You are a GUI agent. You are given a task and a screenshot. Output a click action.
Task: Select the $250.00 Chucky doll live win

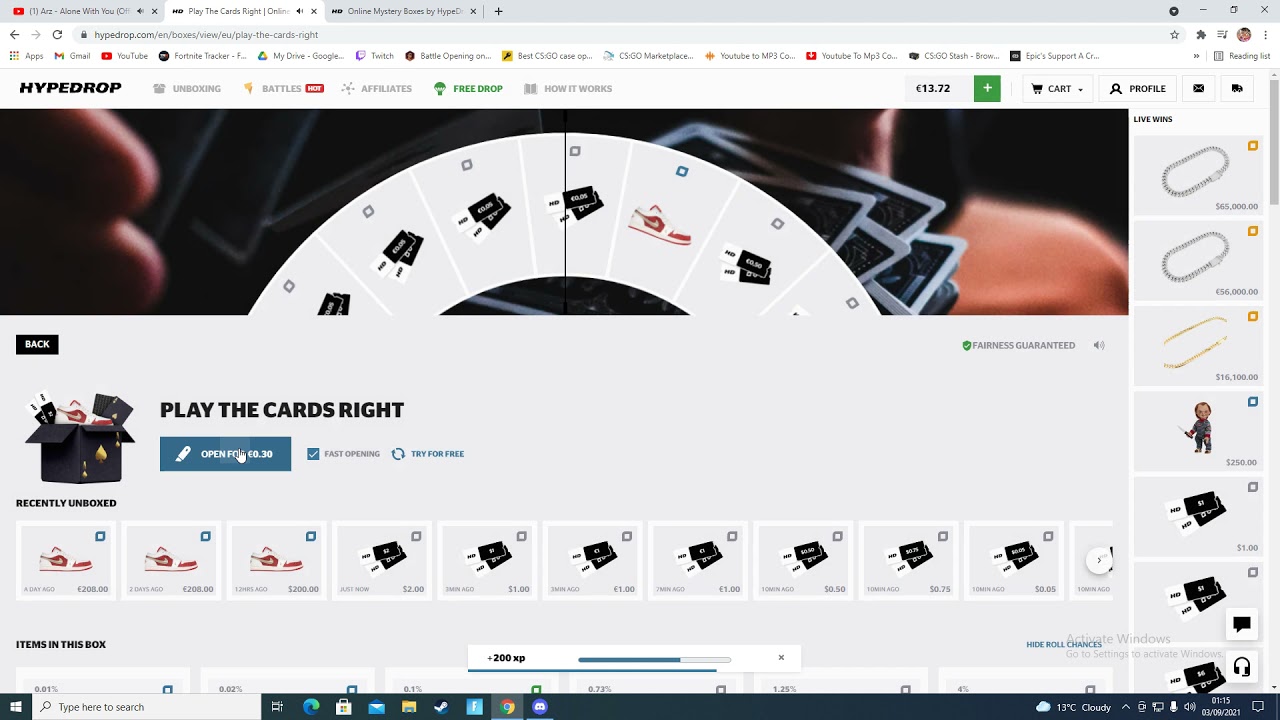(x=1196, y=431)
